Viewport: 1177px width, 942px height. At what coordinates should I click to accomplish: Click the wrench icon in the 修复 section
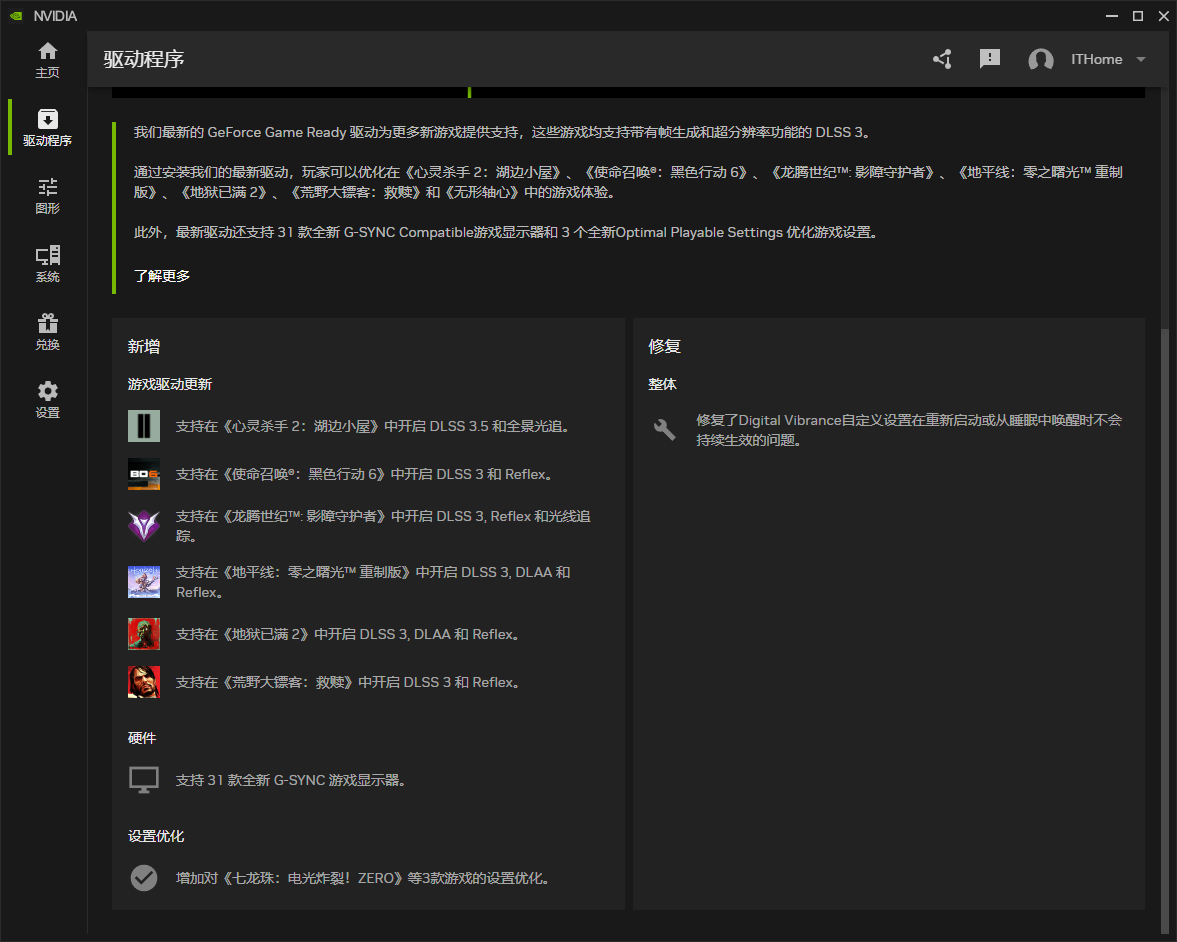pos(664,428)
